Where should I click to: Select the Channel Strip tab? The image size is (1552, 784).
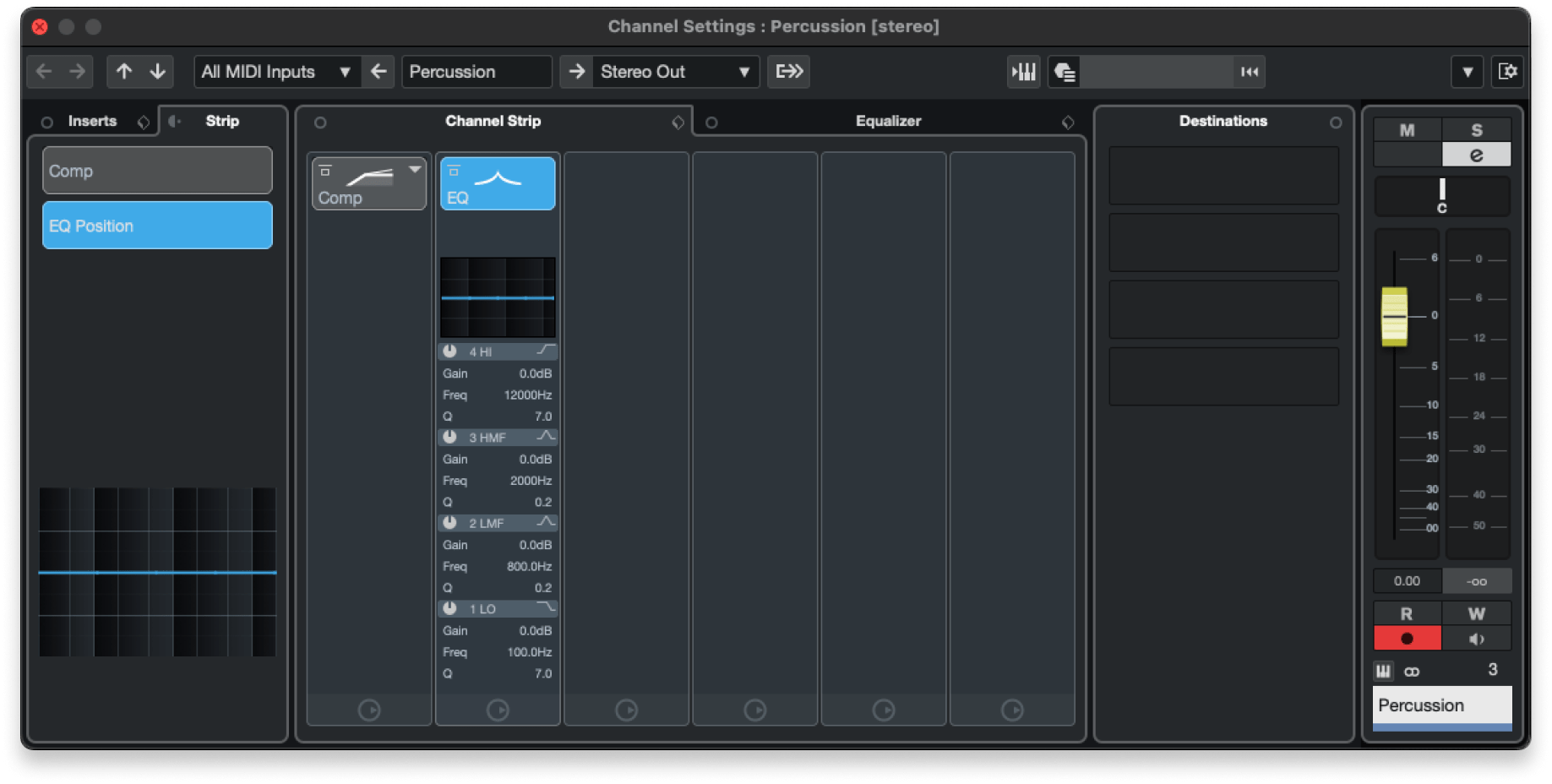[493, 121]
